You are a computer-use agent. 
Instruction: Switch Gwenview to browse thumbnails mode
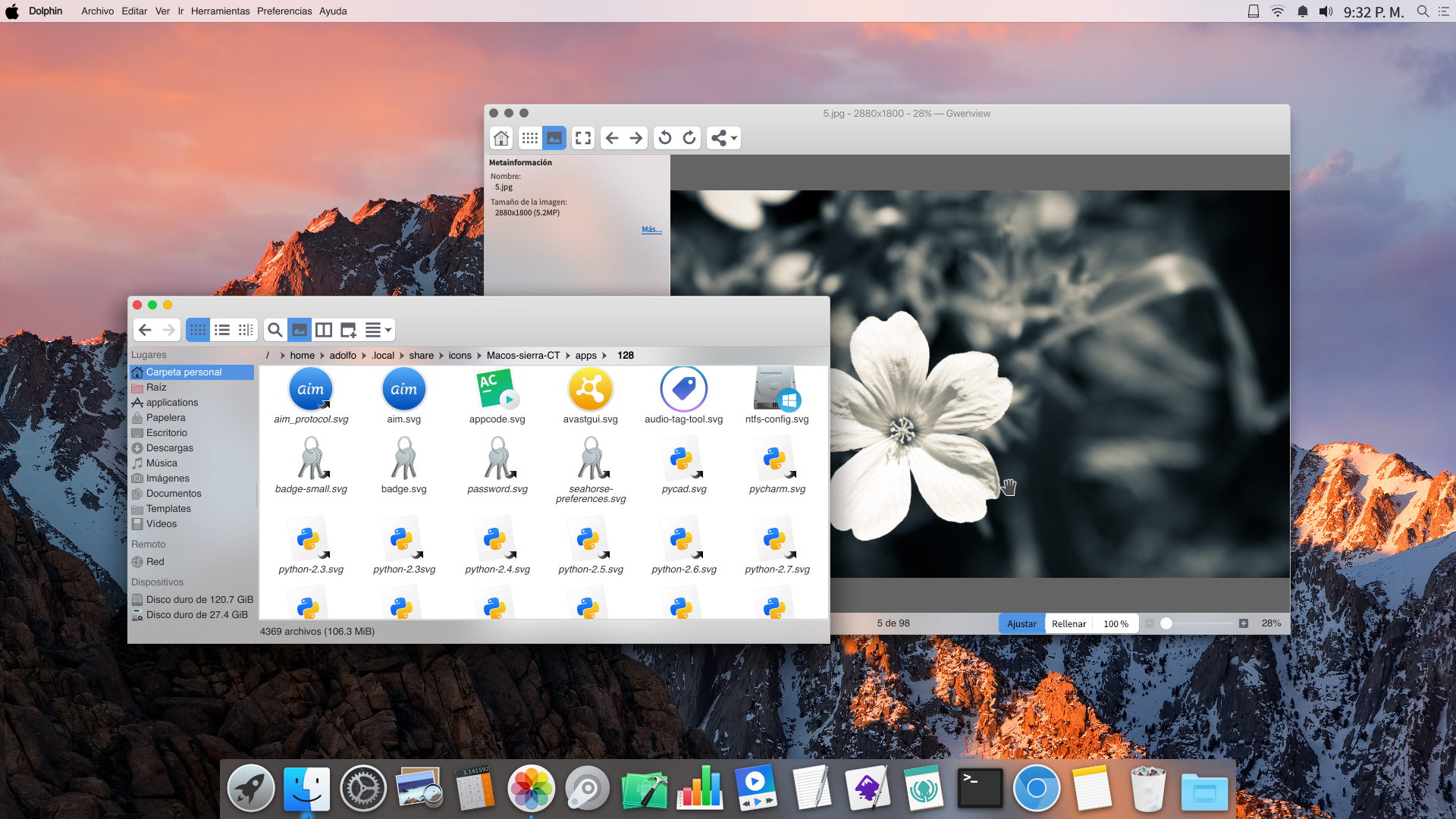[530, 138]
